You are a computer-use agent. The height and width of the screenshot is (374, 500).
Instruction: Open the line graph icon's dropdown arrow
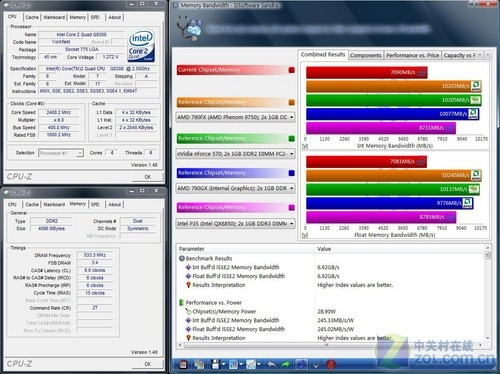(x=259, y=364)
